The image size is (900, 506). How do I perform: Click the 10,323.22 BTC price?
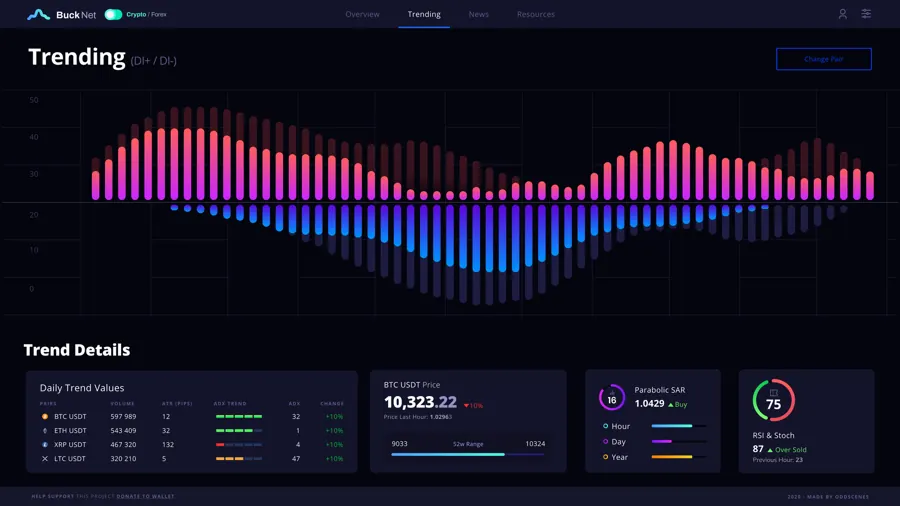(420, 402)
